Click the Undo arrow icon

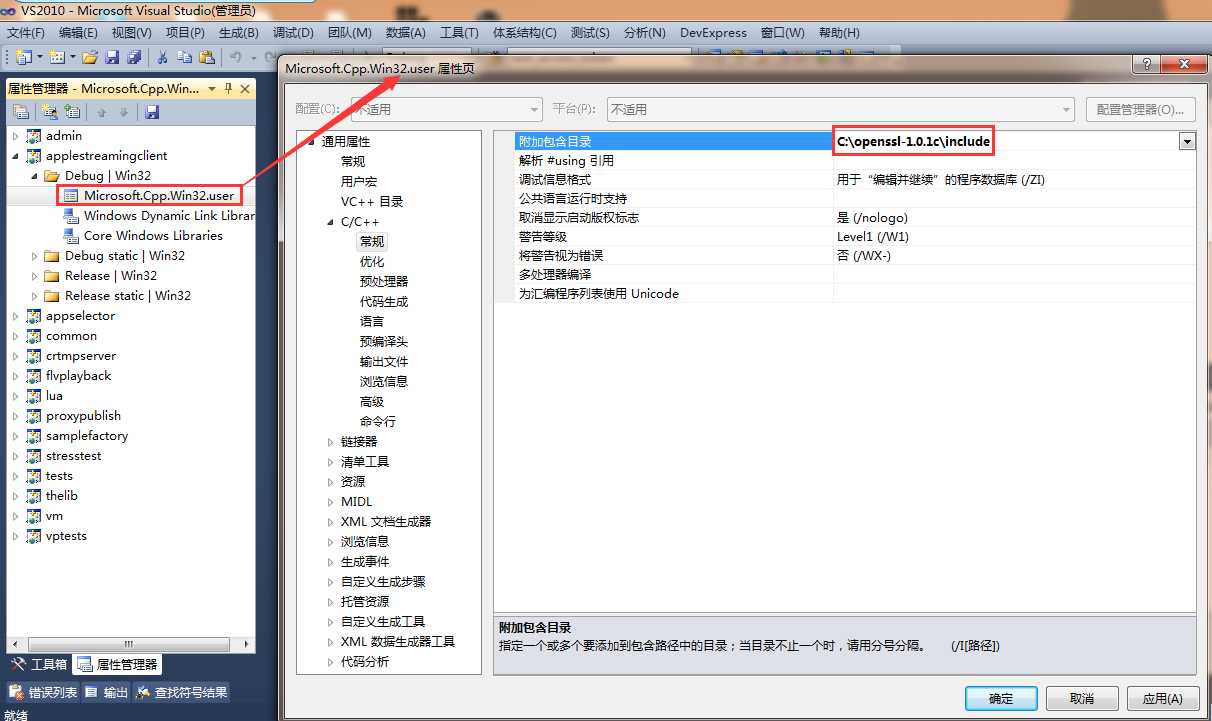[x=236, y=57]
